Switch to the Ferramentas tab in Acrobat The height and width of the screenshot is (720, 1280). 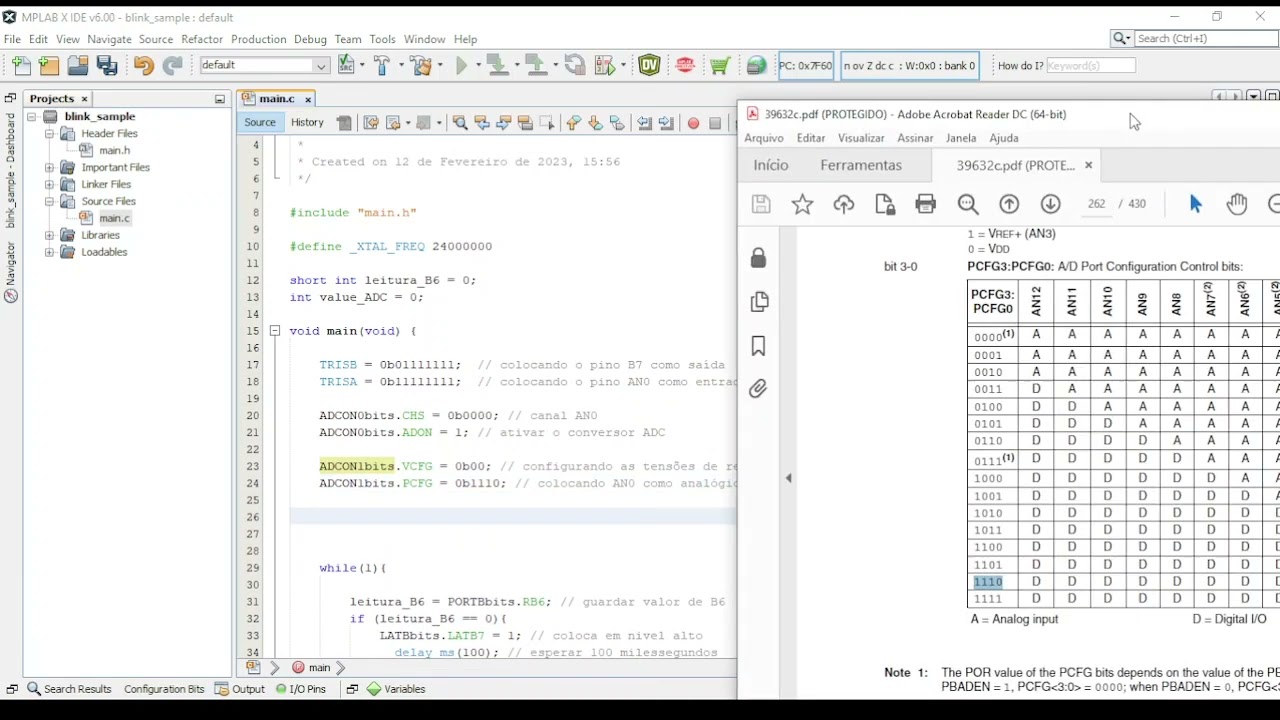861,165
